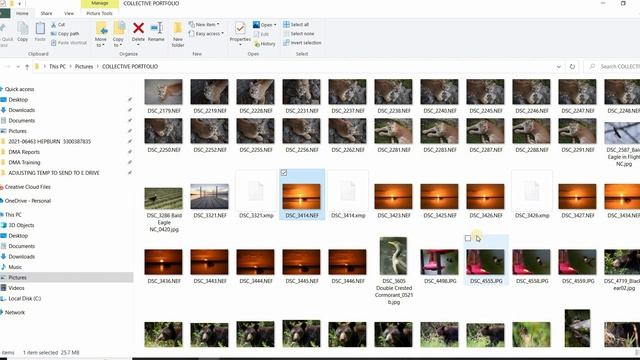The height and width of the screenshot is (360, 640).
Task: Switch to the Home ribbon tab
Action: point(22,13)
